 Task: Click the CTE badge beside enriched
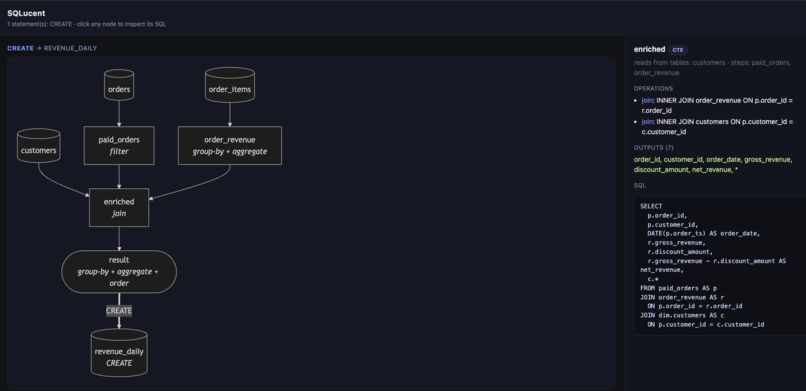coord(677,50)
